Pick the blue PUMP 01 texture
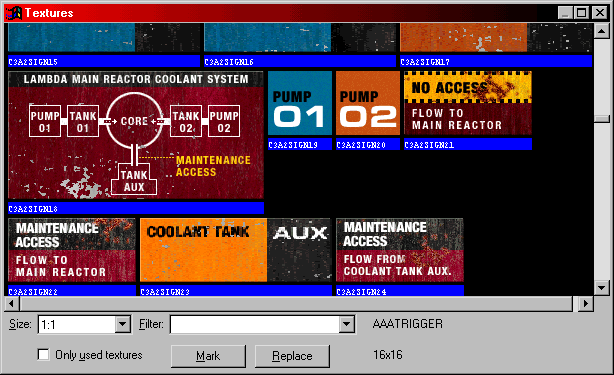This screenshot has width=614, height=375. tap(300, 103)
